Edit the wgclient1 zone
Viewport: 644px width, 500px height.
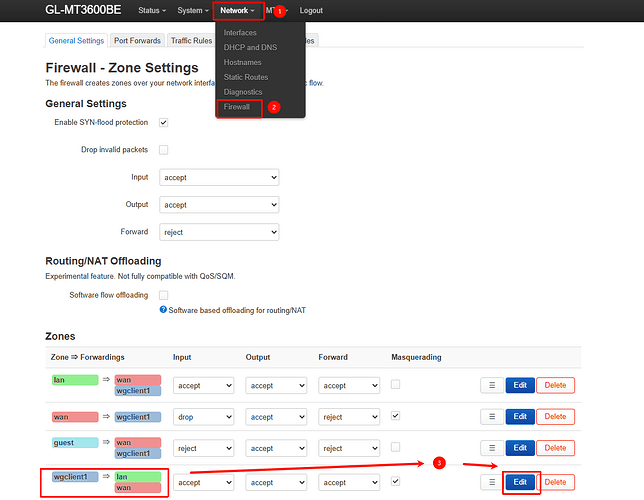point(519,482)
